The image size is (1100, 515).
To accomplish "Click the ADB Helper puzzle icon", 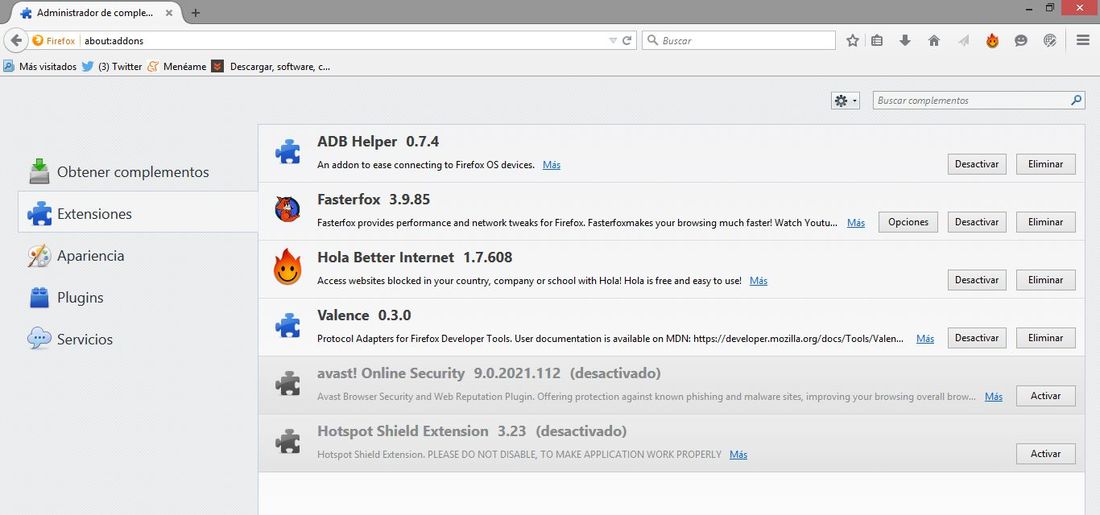I will coord(288,152).
